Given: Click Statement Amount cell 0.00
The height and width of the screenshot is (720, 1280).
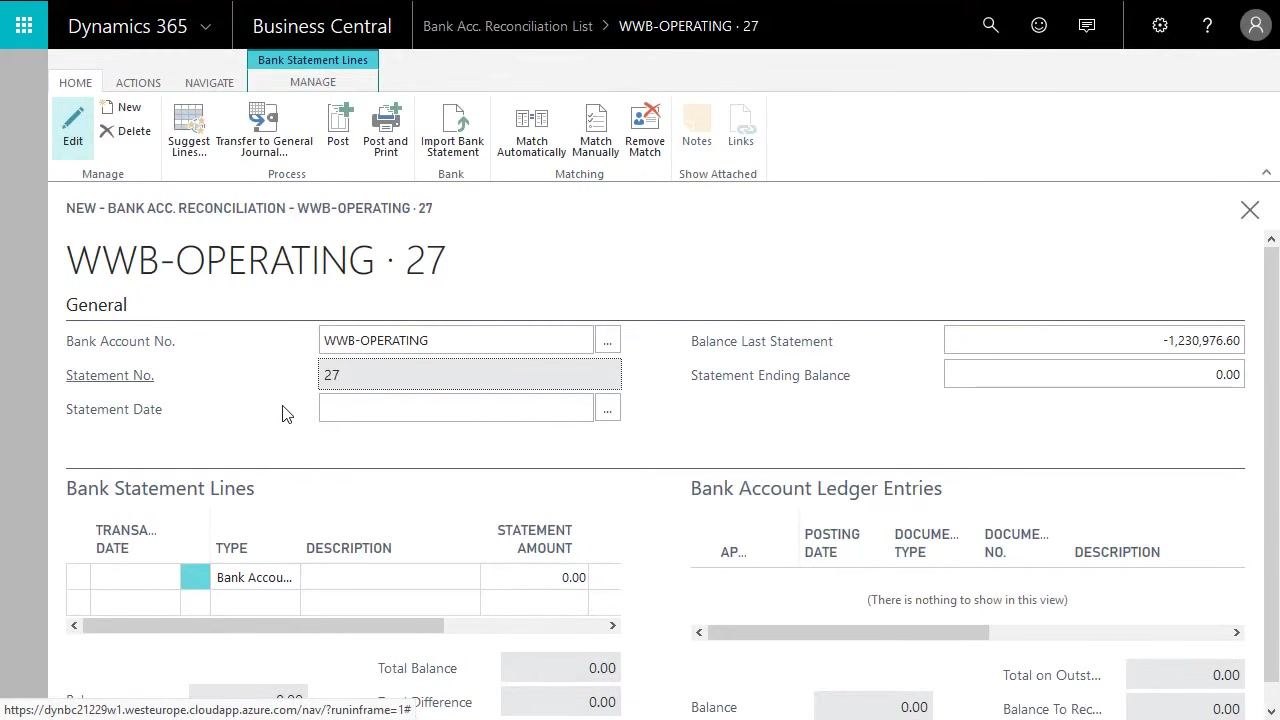Looking at the screenshot, I should coord(534,577).
